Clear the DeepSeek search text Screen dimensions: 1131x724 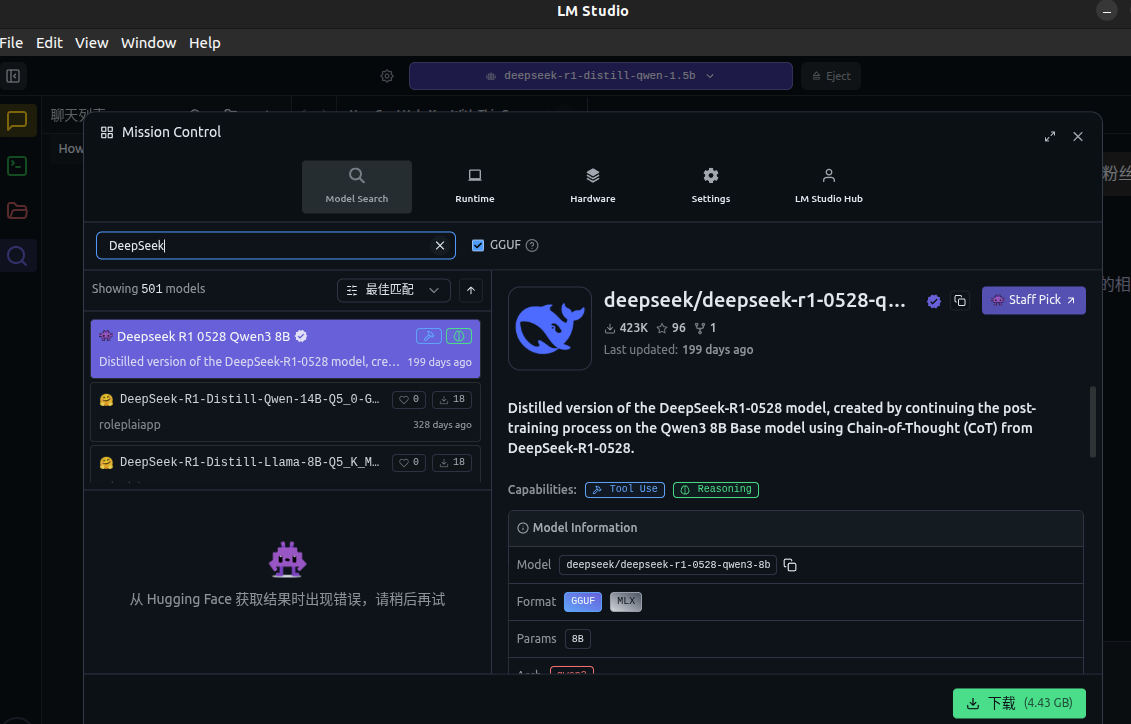pos(439,245)
